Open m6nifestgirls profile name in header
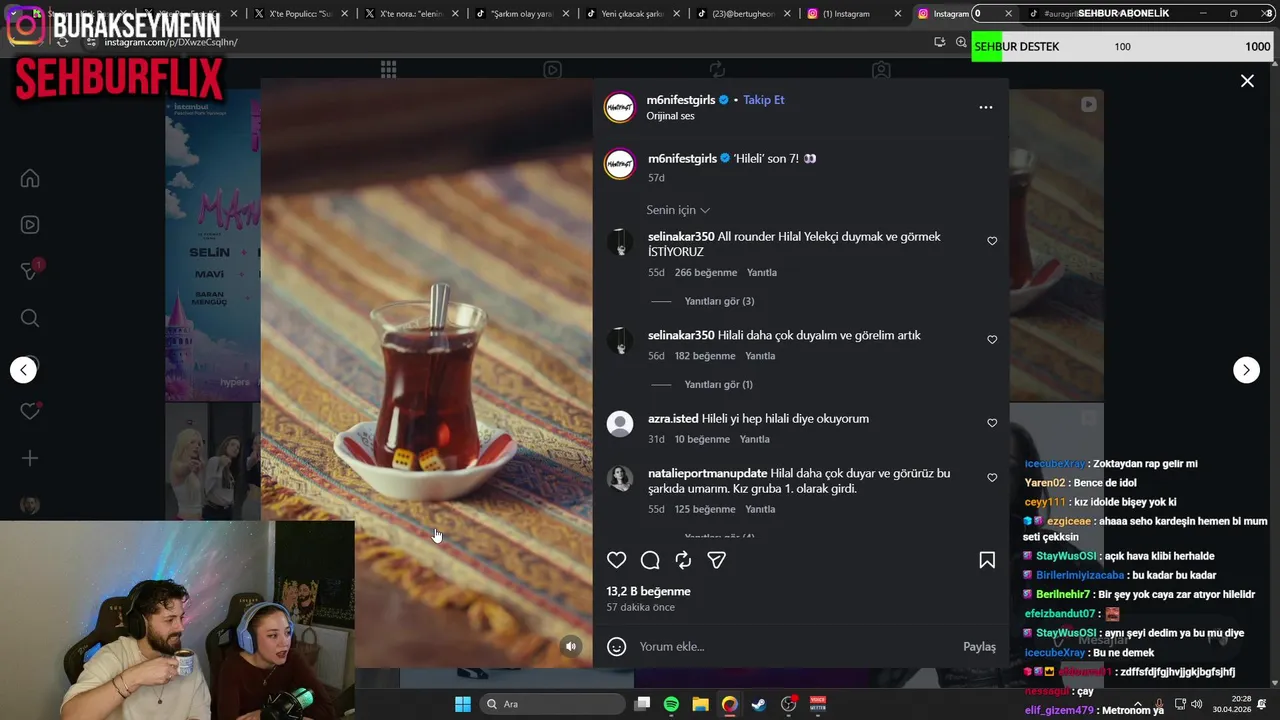The image size is (1280, 720). (x=681, y=100)
